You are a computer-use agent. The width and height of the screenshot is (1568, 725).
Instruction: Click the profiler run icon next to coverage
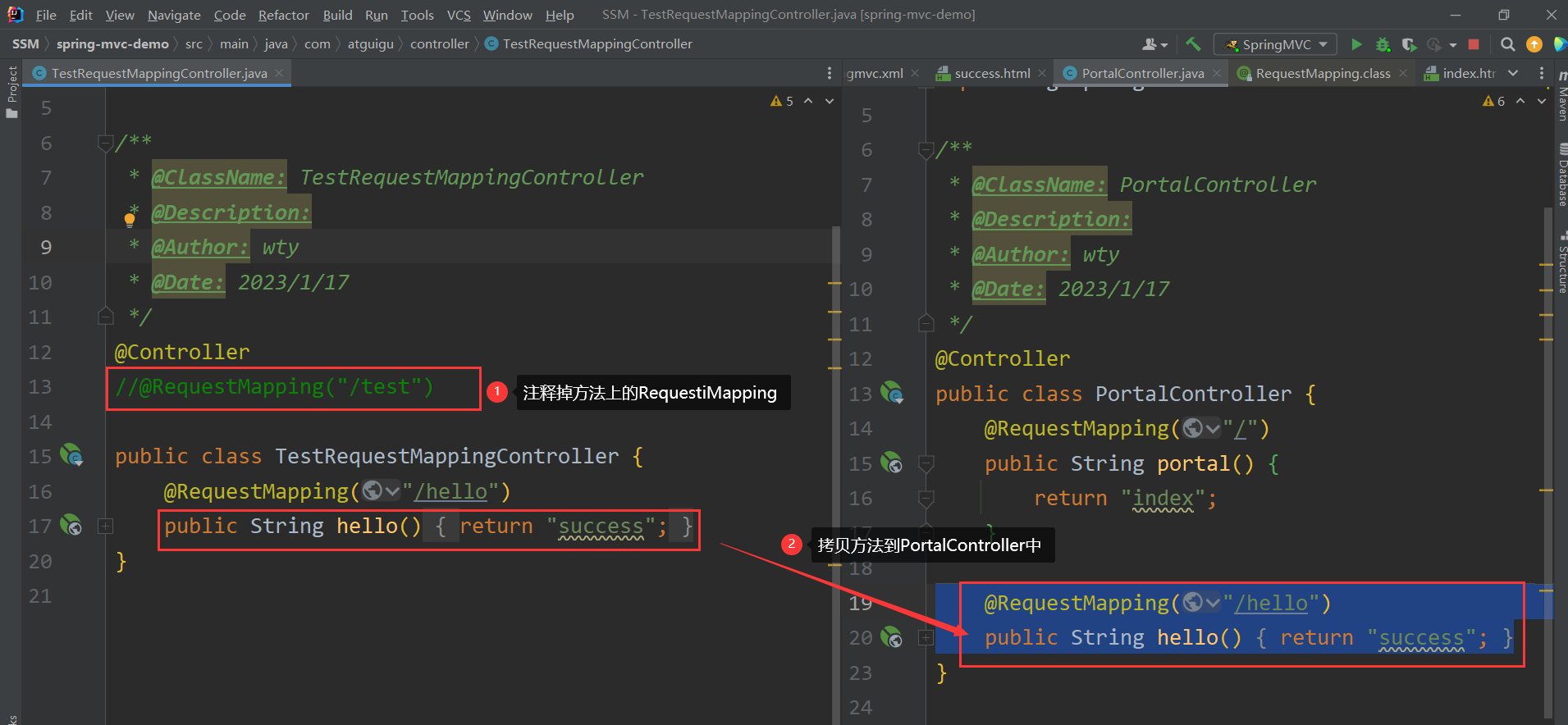[x=1434, y=44]
